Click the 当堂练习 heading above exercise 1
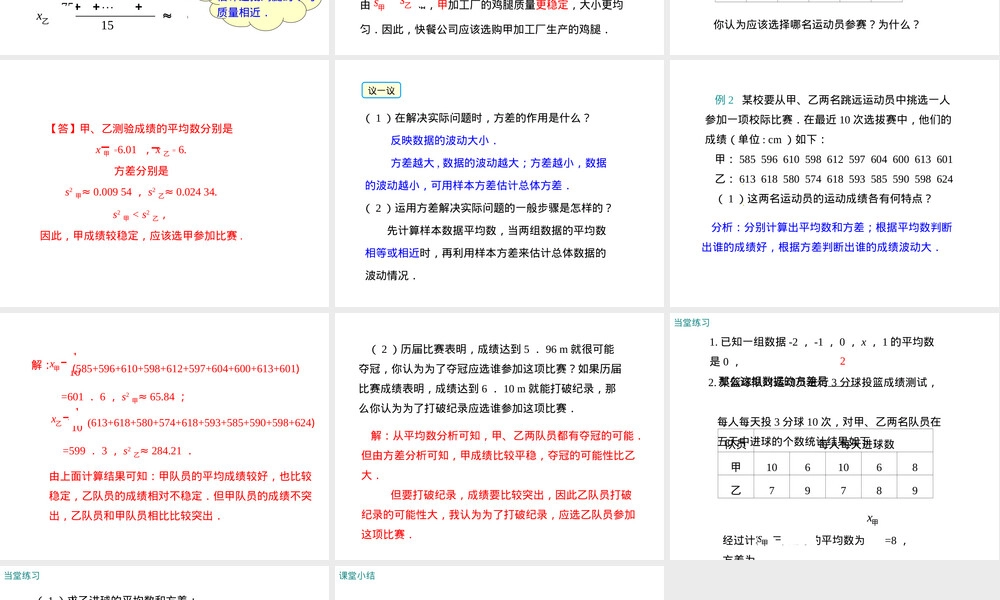Viewport: 1000px width, 600px height. click(692, 323)
